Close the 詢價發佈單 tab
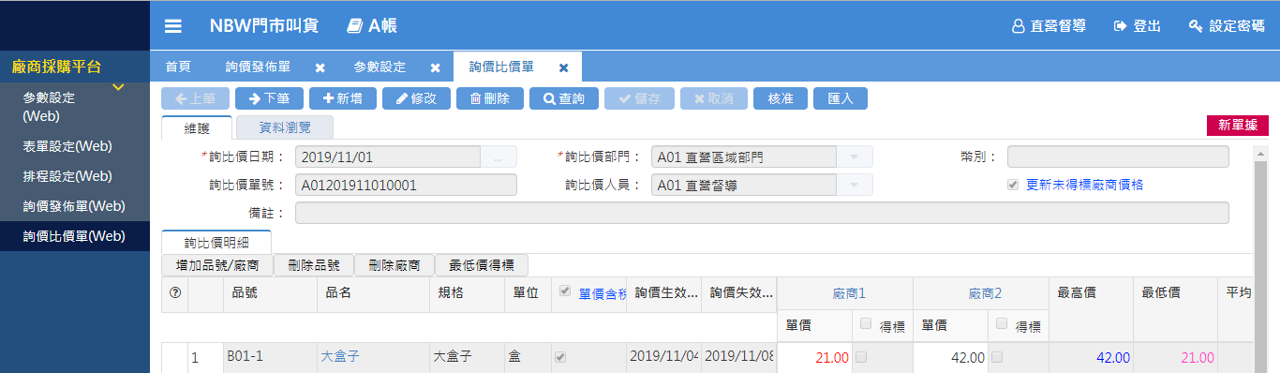 pos(320,68)
